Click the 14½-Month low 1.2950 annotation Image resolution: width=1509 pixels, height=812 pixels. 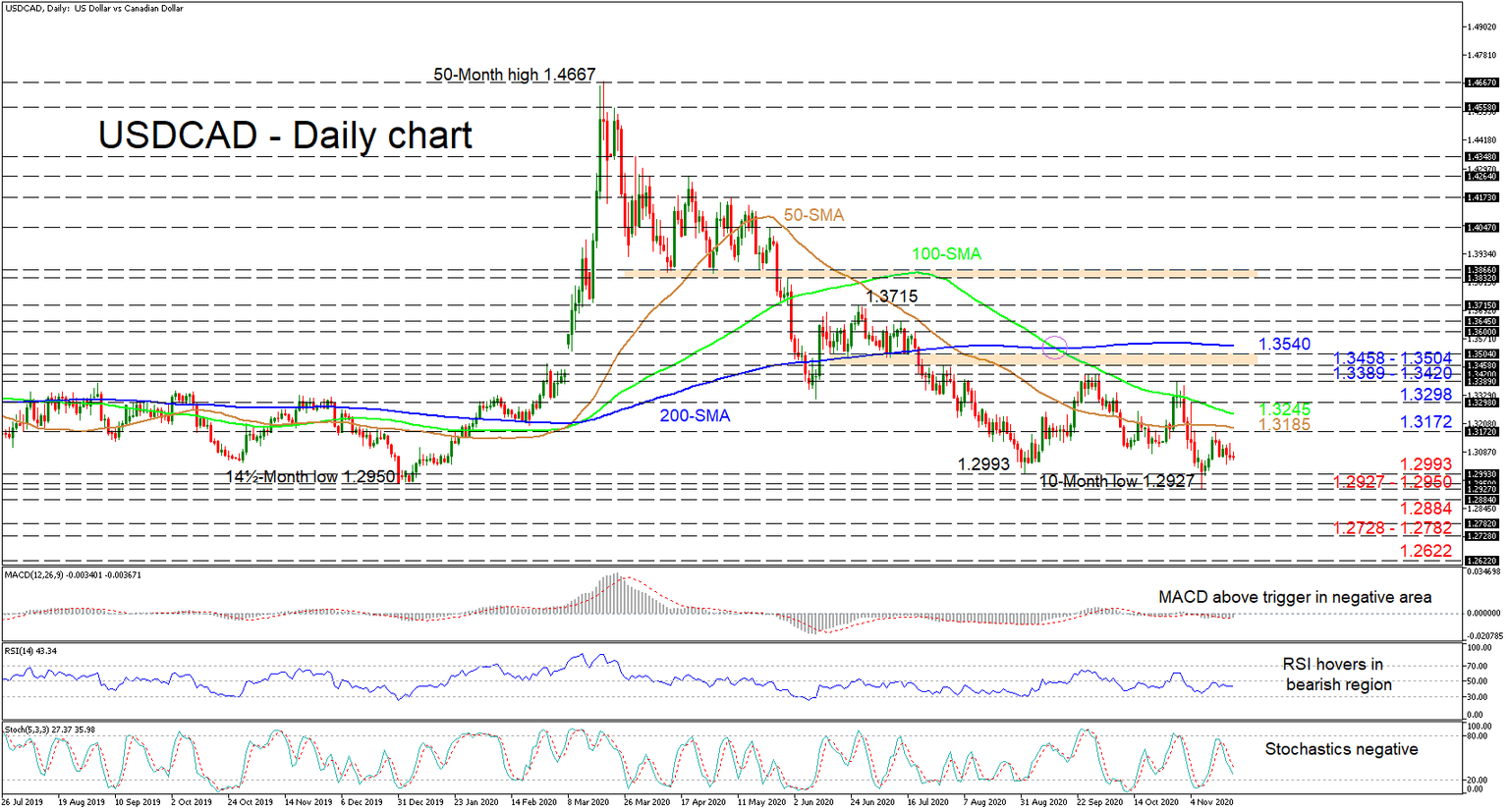(310, 476)
